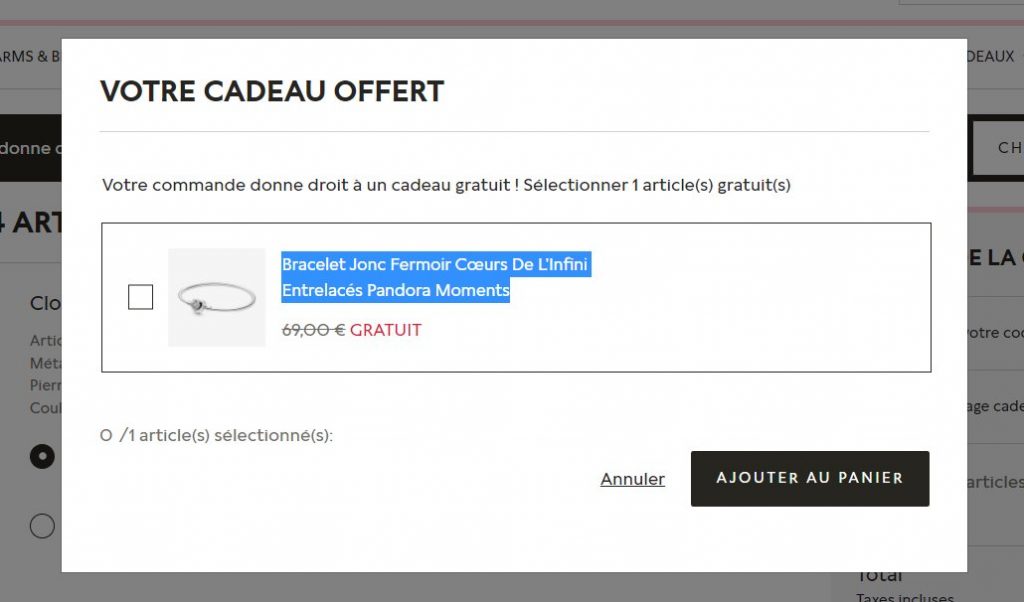Open the Charms & Bracelets menu at top left
The height and width of the screenshot is (602, 1024).
pos(30,57)
